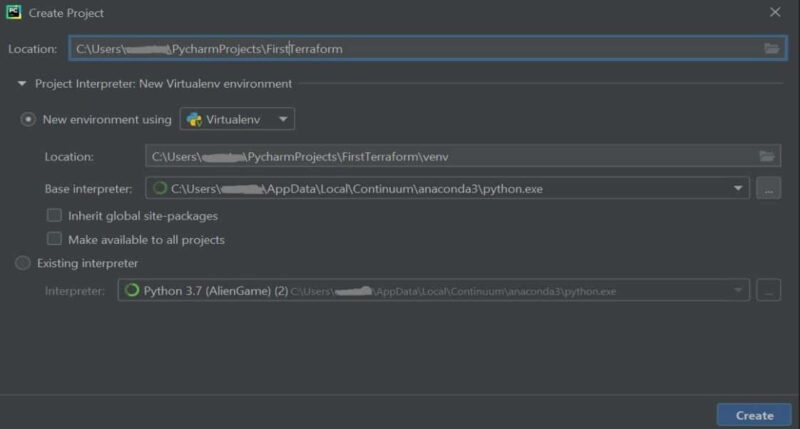800x429 pixels.
Task: Close the Create Project dialog
Action: (x=775, y=12)
